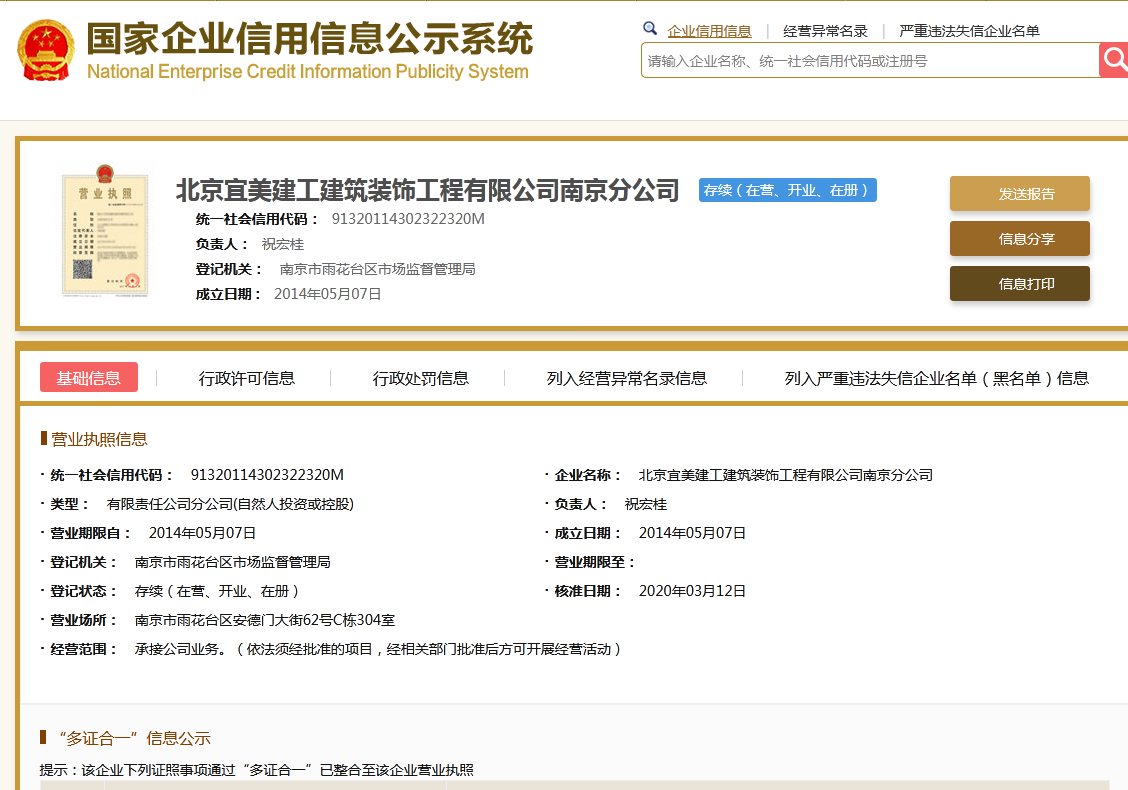
Task: Open the 列入严重违法失信企业名单（黑名单）信息 tab
Action: point(937,378)
